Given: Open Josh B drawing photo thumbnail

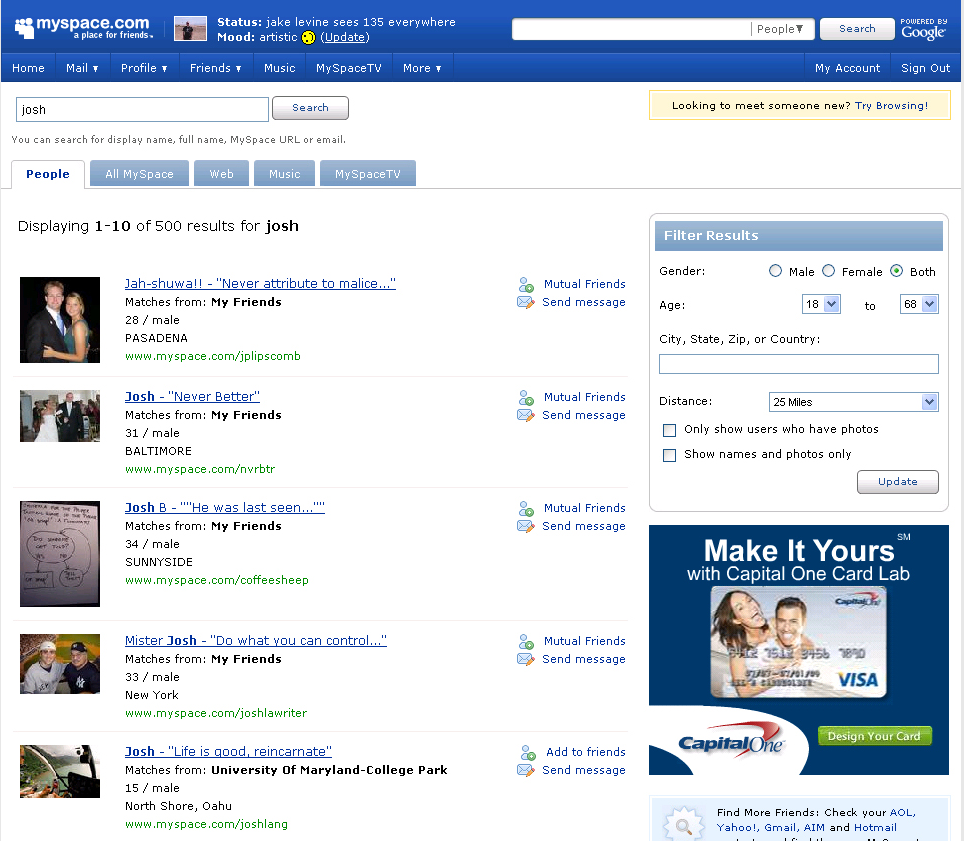Looking at the screenshot, I should 60,554.
